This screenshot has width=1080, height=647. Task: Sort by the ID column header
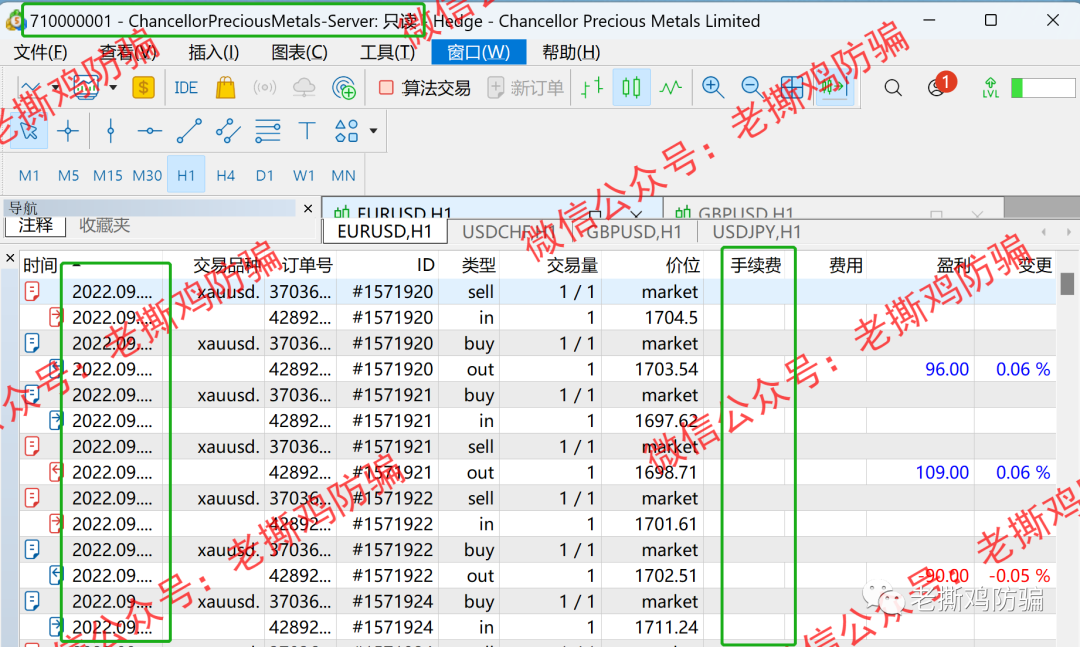pos(426,265)
